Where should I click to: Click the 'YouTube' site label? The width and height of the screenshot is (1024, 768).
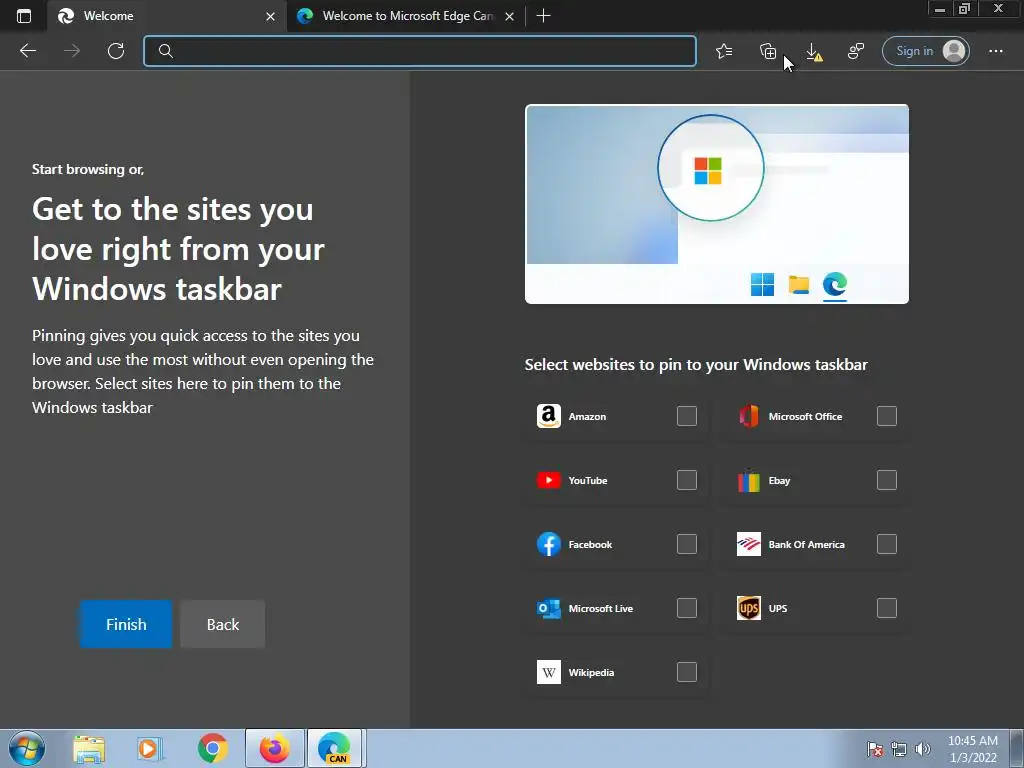click(588, 481)
